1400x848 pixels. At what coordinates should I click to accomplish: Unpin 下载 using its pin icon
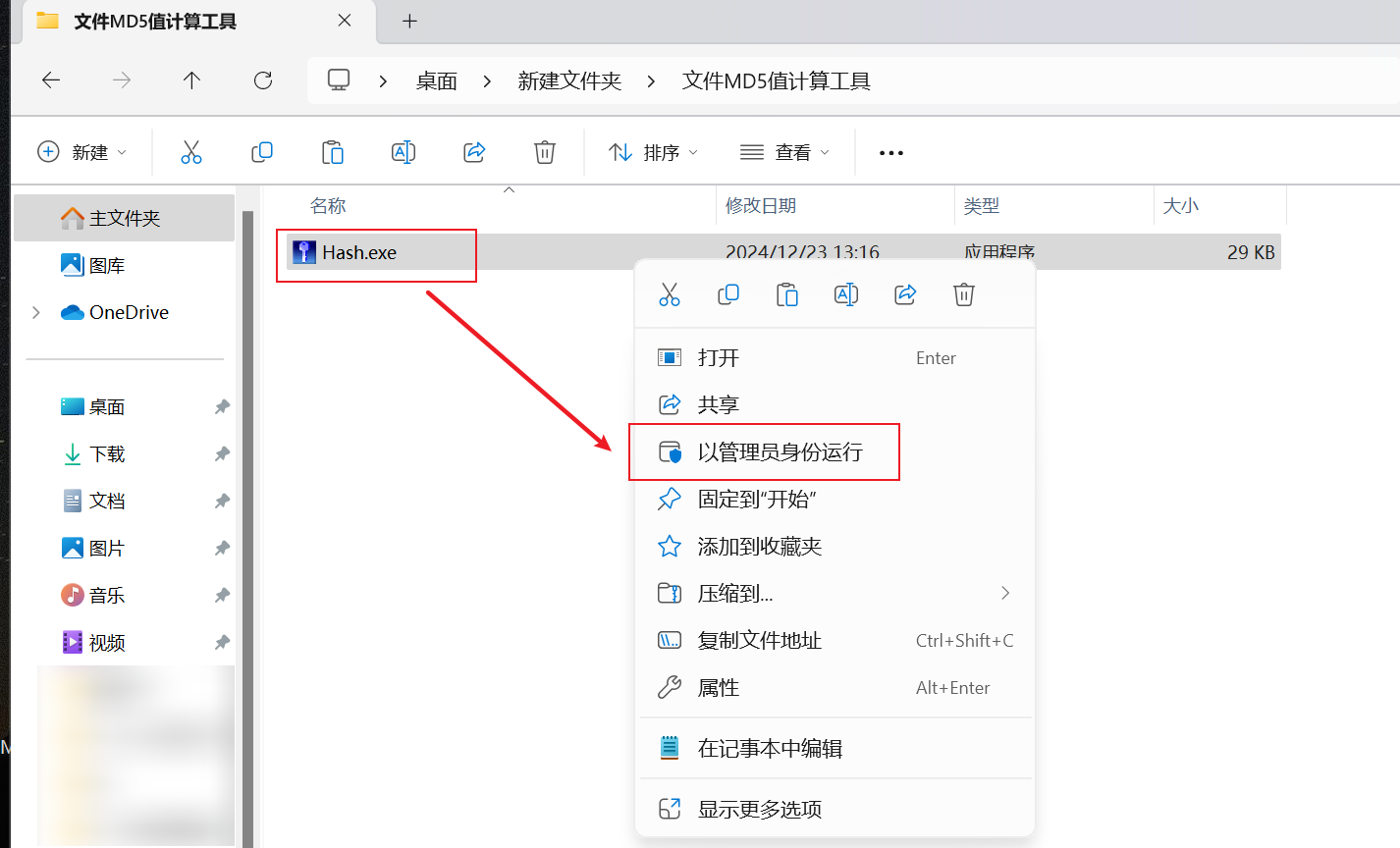[223, 453]
